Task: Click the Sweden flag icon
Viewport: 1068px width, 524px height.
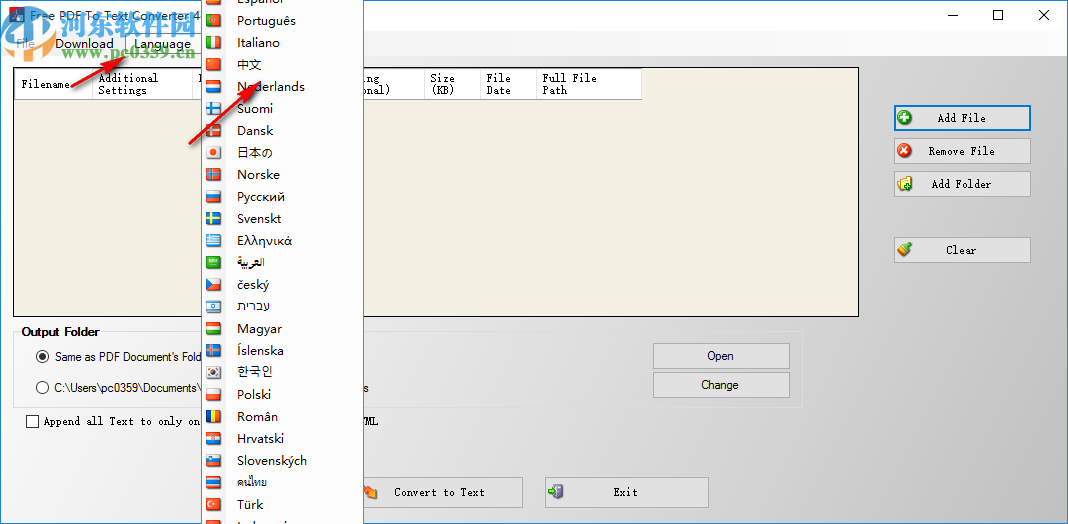Action: tap(213, 219)
